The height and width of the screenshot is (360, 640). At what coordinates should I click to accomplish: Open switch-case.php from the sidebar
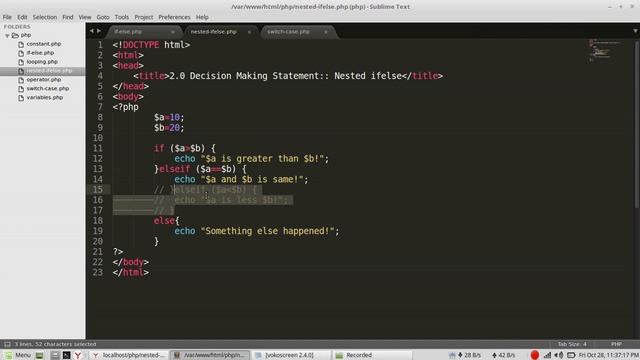[48, 89]
